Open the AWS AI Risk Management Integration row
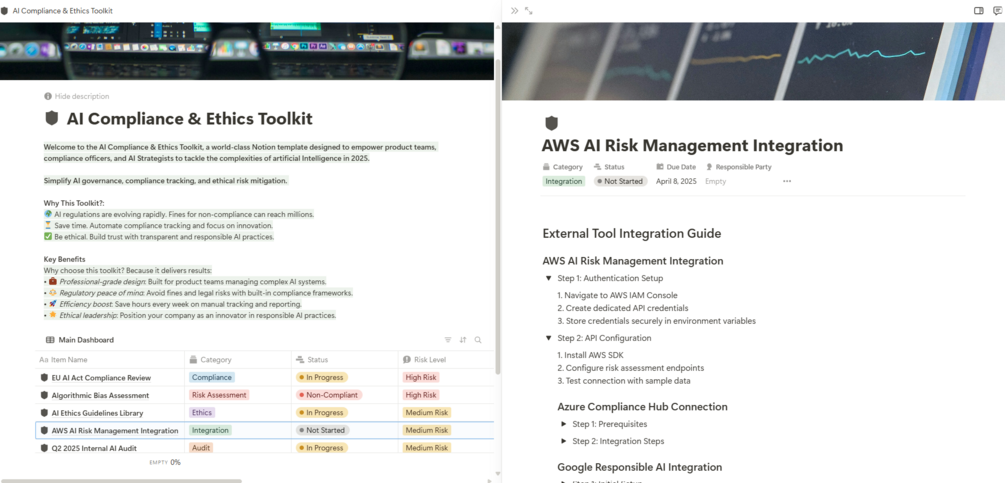This screenshot has width=1005, height=483. (265, 430)
